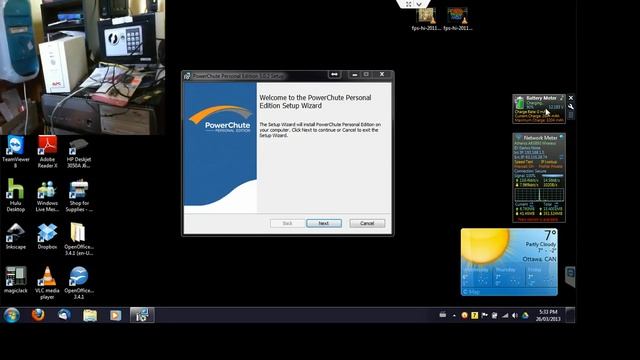Open the Shop for Supplies shortcut

coord(79,196)
